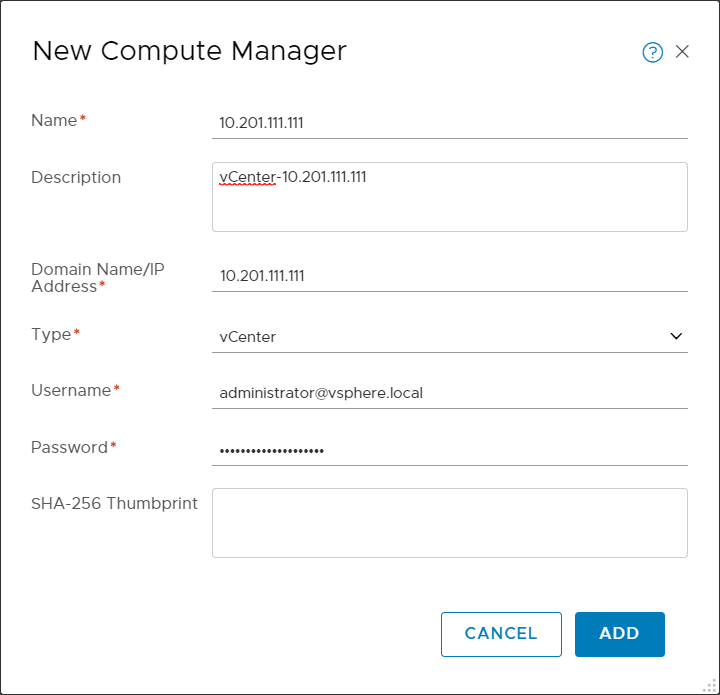This screenshot has width=720, height=695.
Task: Click the "Name" field label
Action: click(54, 120)
